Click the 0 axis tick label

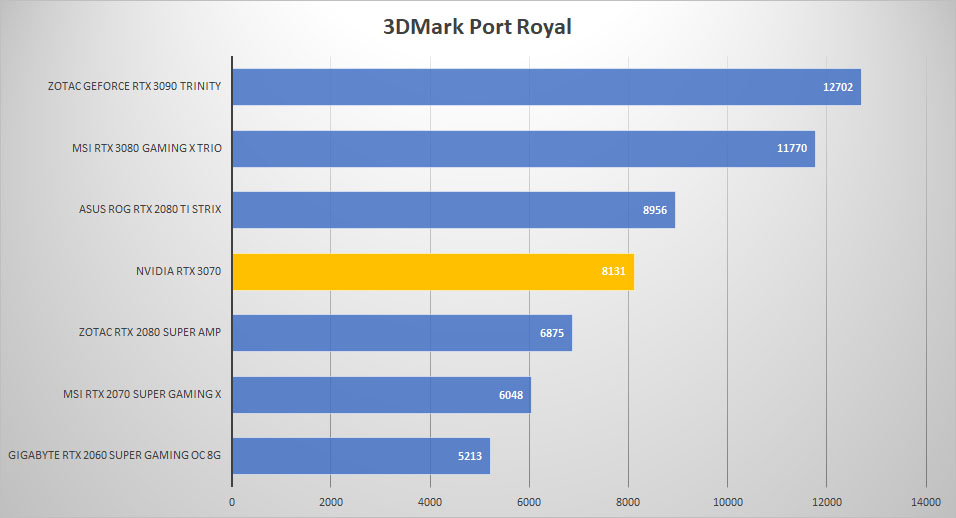(232, 502)
